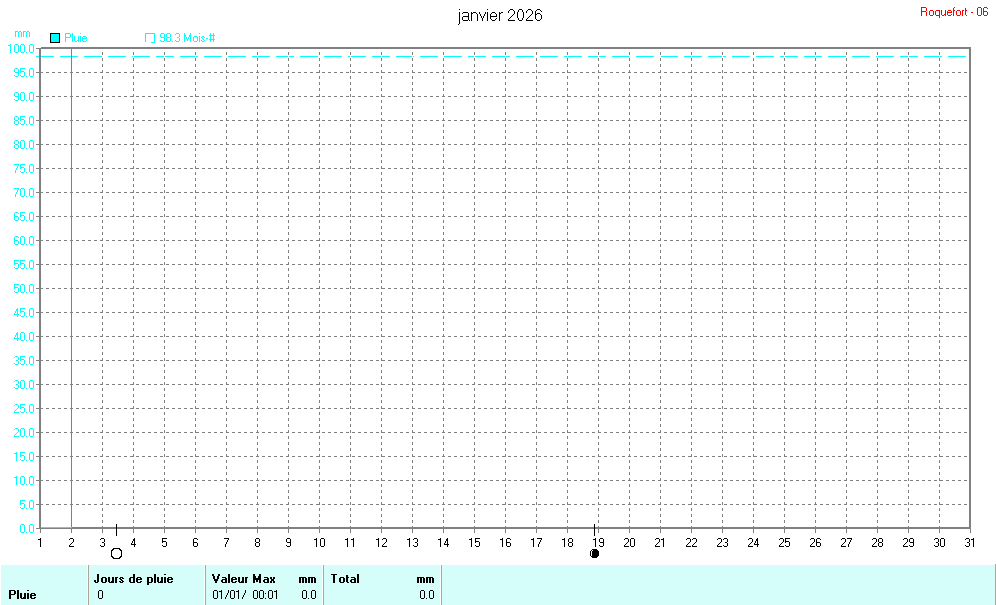Click the 50.0 value on the y-axis
Image resolution: width=996 pixels, height=605 pixels.
[x=23, y=288]
